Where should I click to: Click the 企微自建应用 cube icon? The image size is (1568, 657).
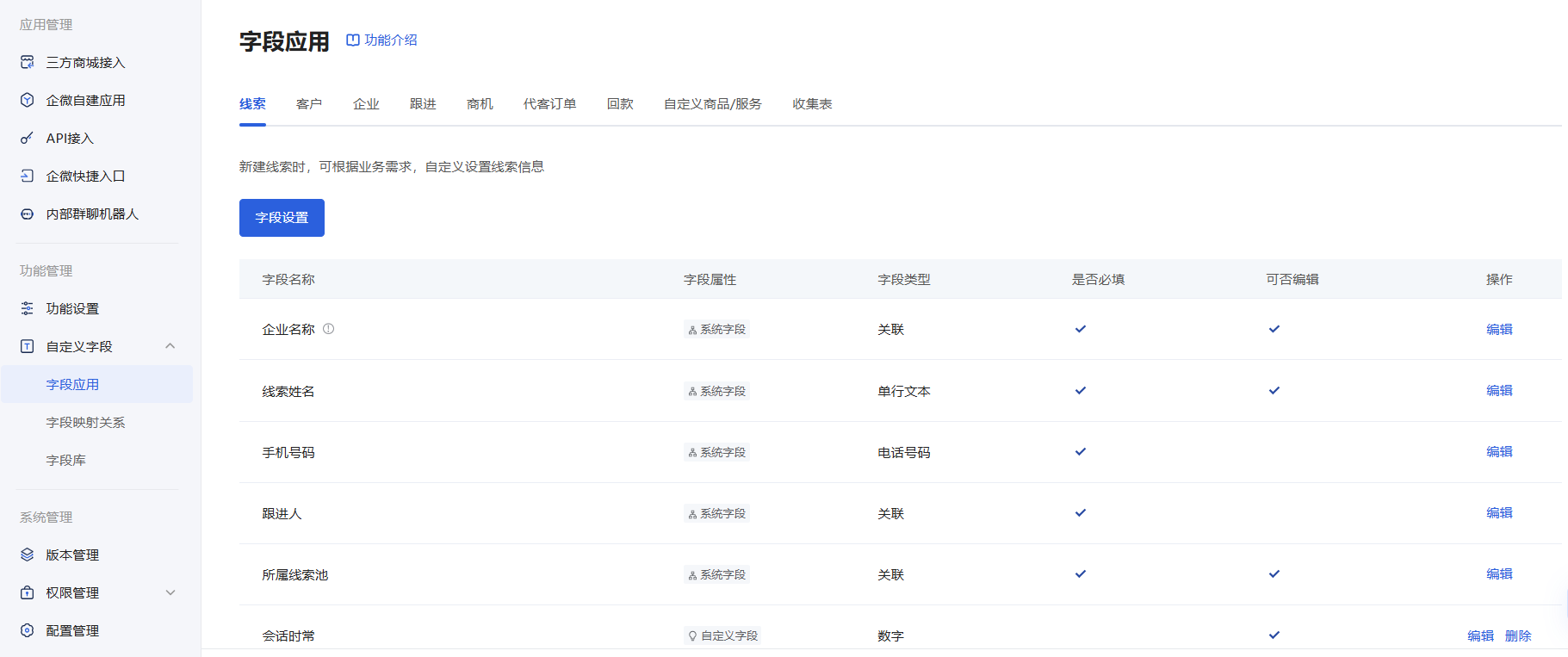point(28,100)
